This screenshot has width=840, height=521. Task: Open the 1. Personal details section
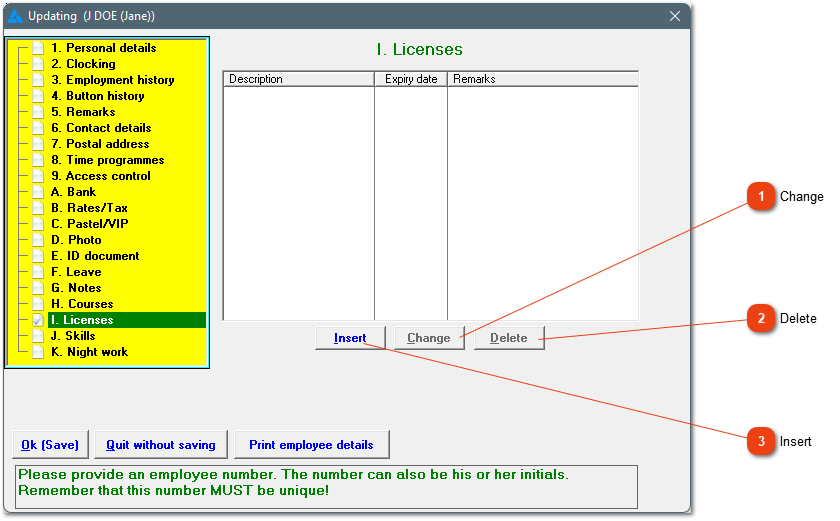pyautogui.click(x=103, y=48)
